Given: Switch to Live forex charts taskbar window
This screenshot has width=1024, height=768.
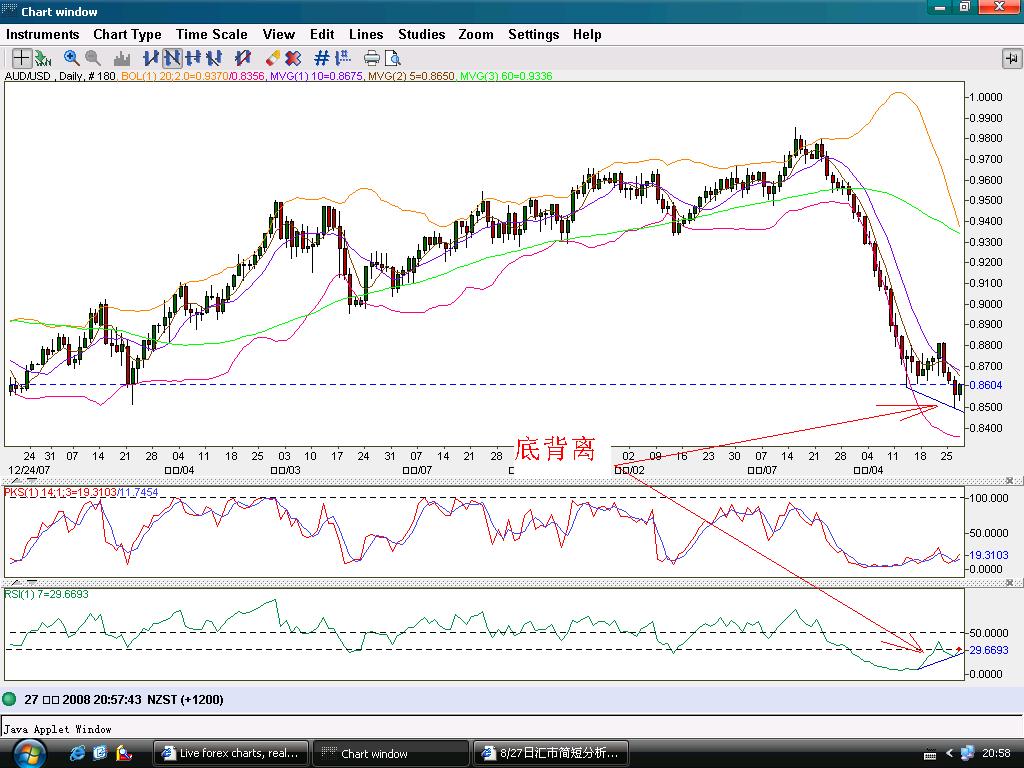Looking at the screenshot, I should pos(231,754).
